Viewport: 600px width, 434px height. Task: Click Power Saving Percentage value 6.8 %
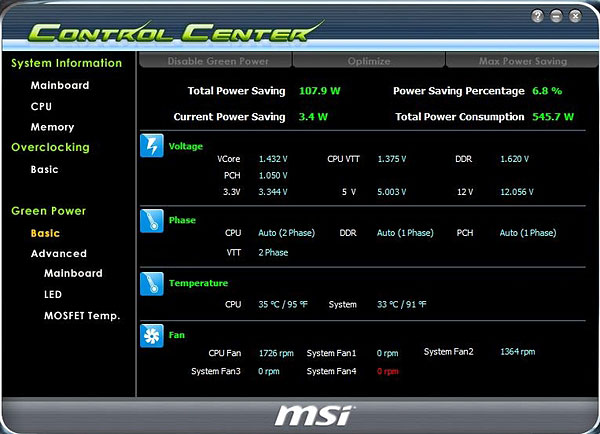(547, 91)
